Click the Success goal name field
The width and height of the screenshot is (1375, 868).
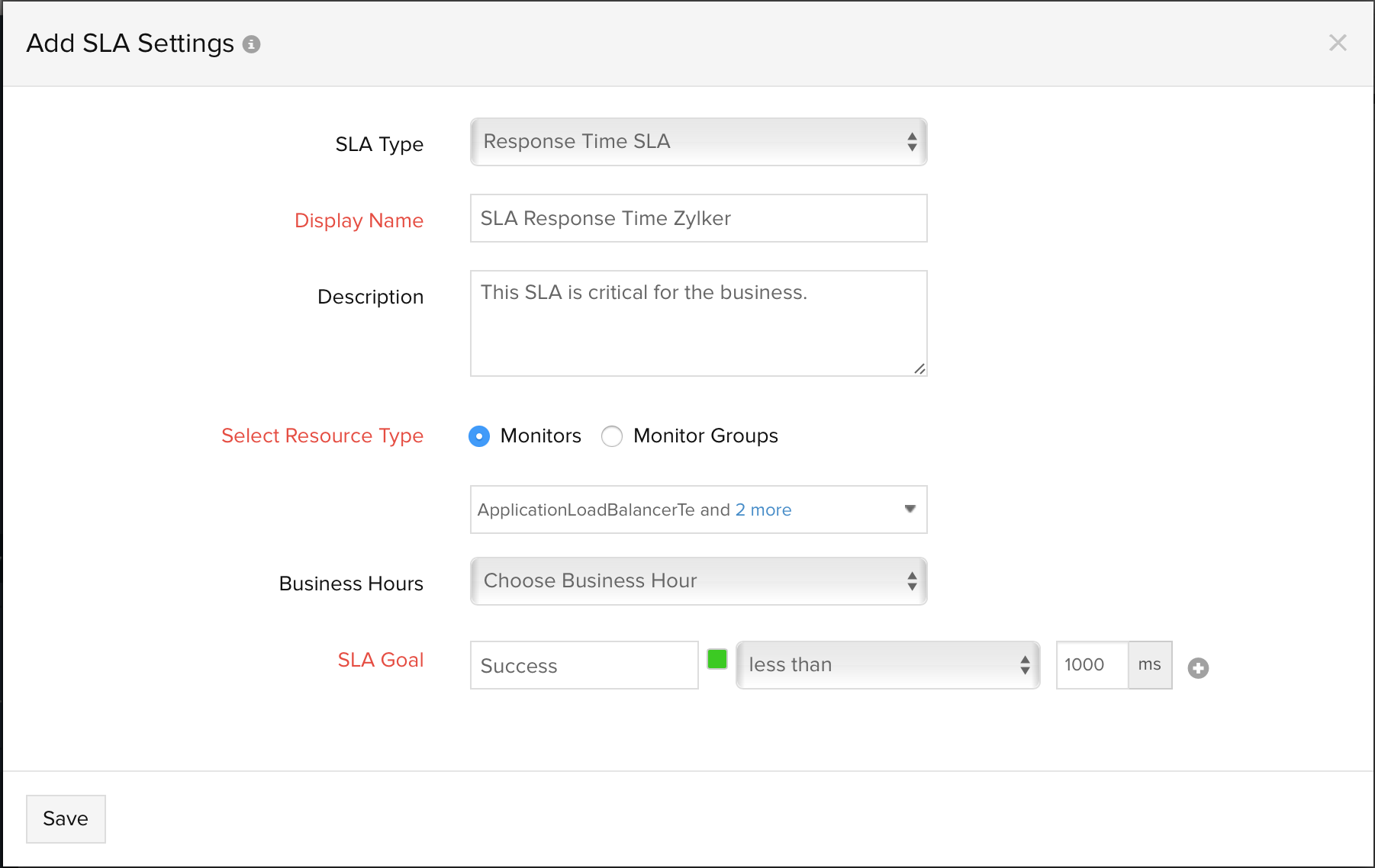(x=584, y=665)
